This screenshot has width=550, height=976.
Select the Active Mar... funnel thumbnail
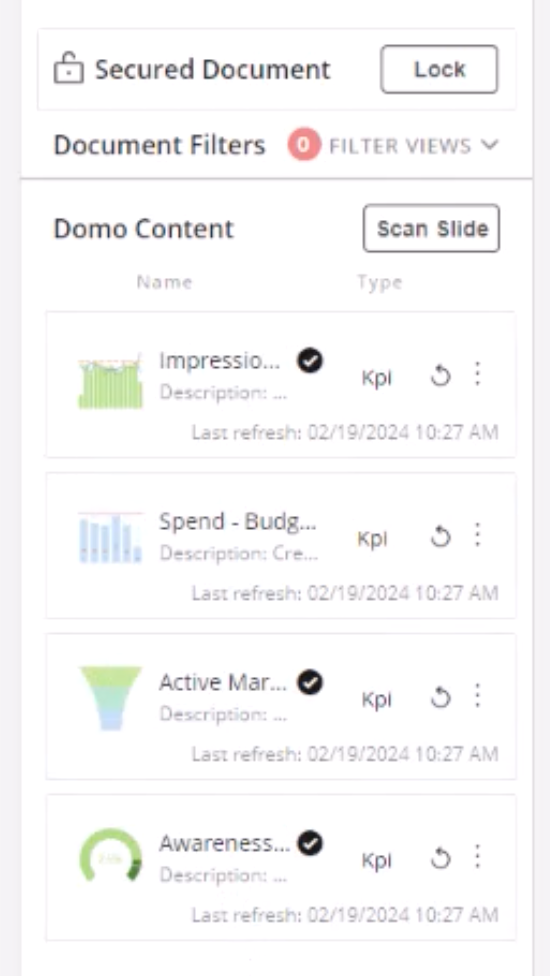[110, 698]
